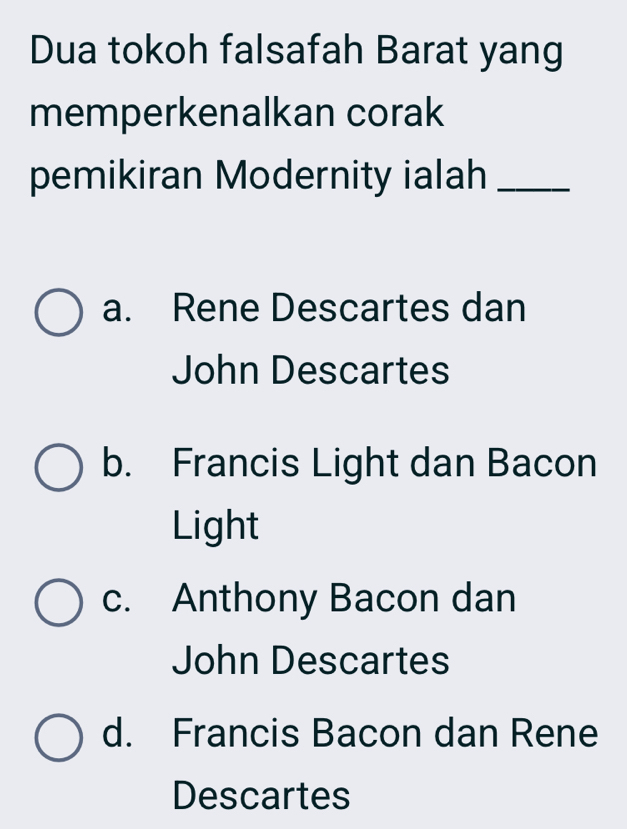
Task: Choose answer Rene Descartes dan John Descartes
Action: (x=348, y=310)
